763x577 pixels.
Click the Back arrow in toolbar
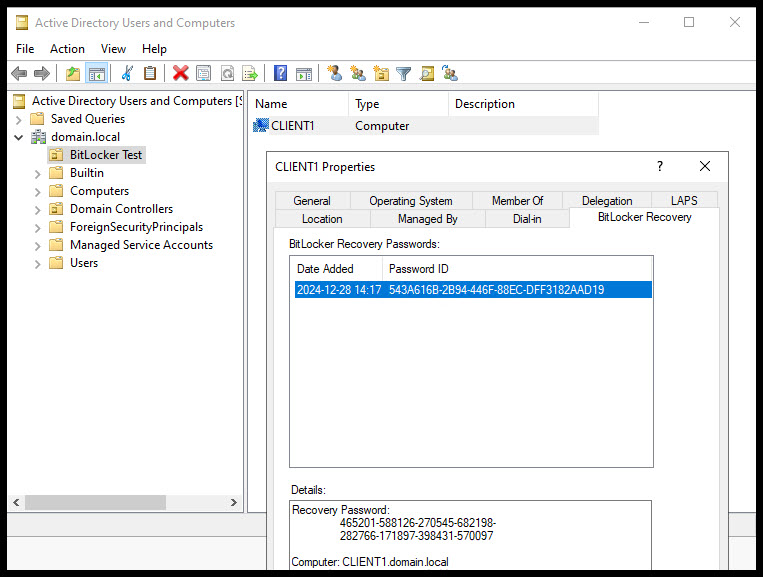pos(19,74)
